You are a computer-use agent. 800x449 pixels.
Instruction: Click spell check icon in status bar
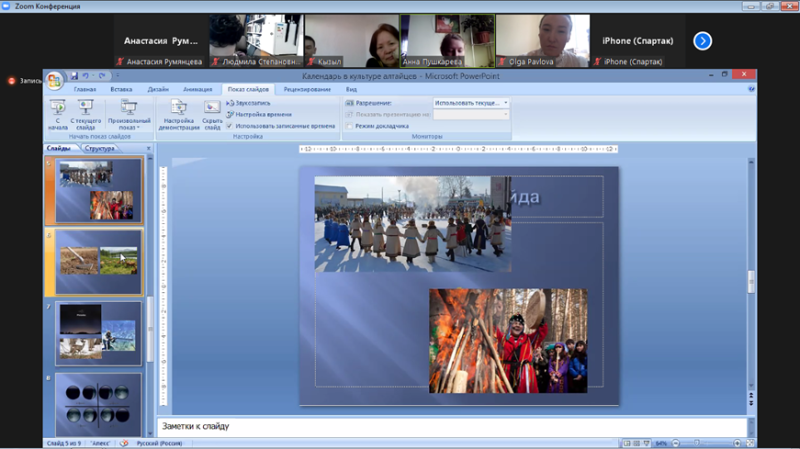tap(124, 443)
